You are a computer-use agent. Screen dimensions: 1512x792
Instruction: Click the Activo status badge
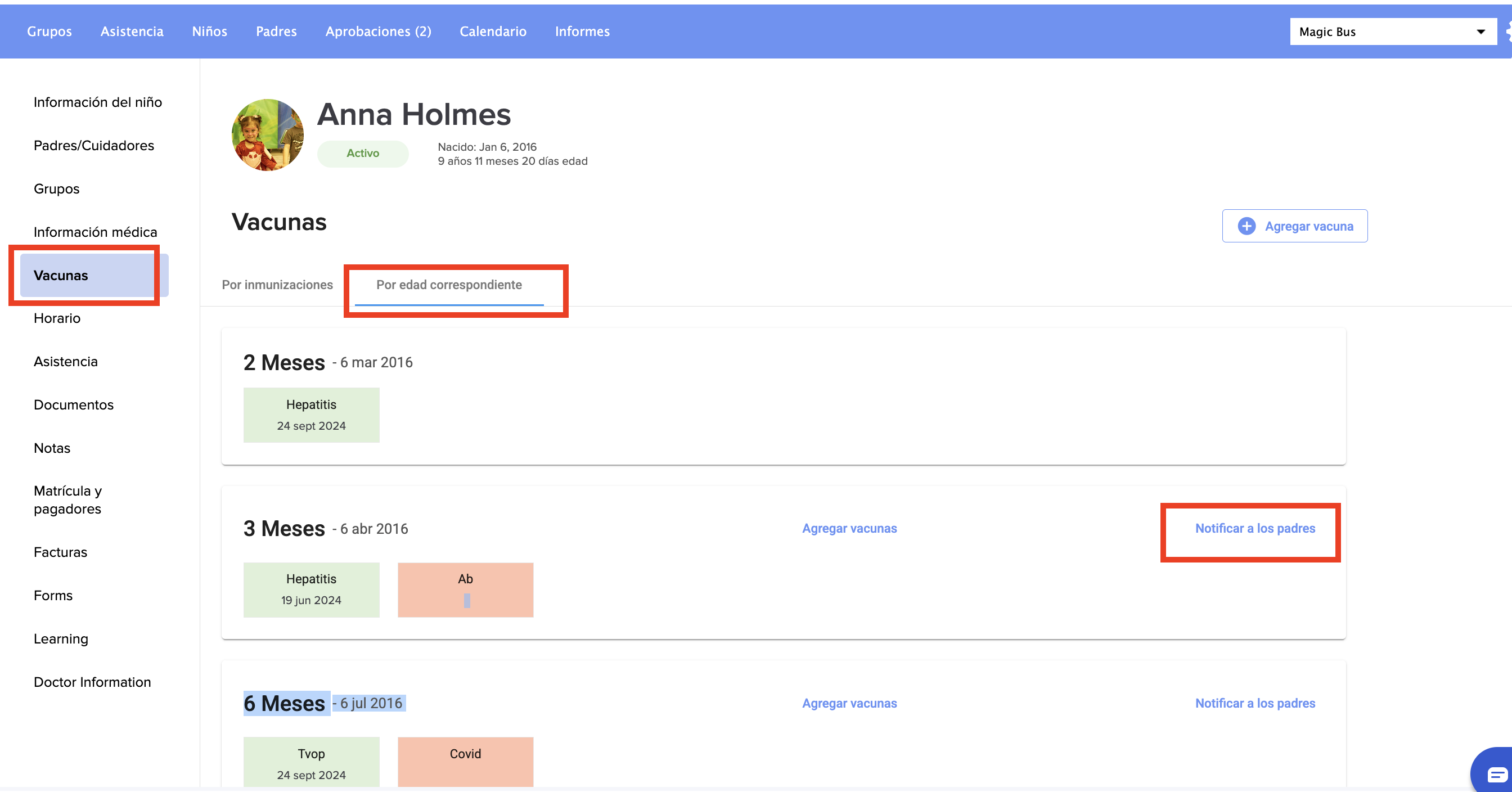362,153
